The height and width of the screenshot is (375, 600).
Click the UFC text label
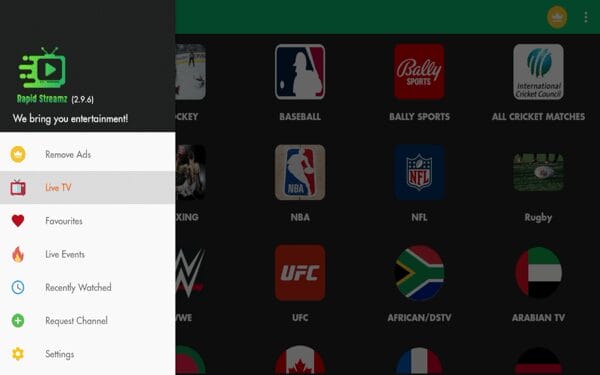pos(300,318)
